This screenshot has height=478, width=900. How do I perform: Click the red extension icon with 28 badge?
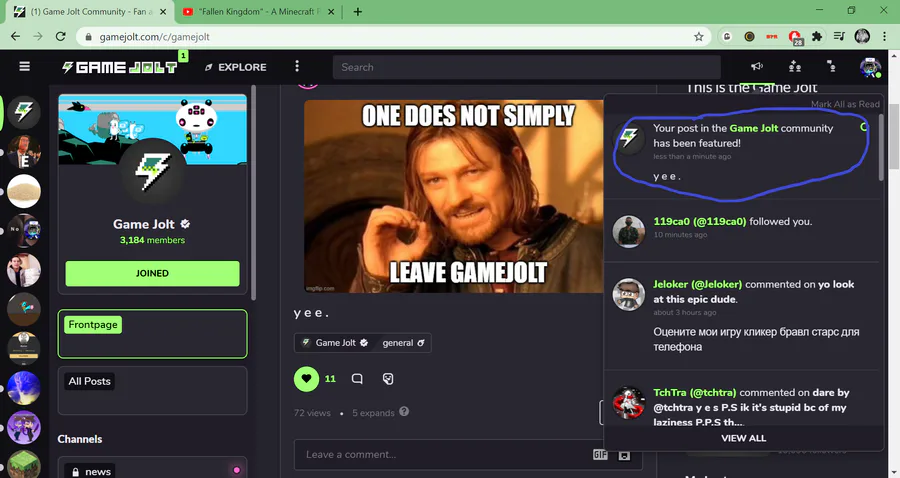pyautogui.click(x=795, y=37)
